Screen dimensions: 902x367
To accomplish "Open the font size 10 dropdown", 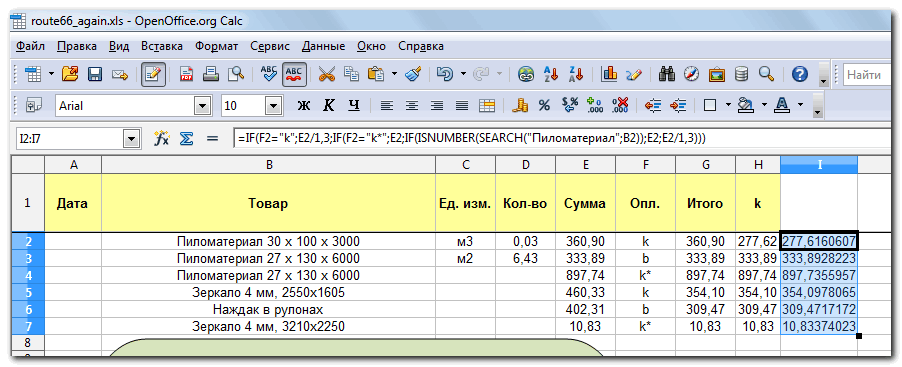I will (x=273, y=106).
